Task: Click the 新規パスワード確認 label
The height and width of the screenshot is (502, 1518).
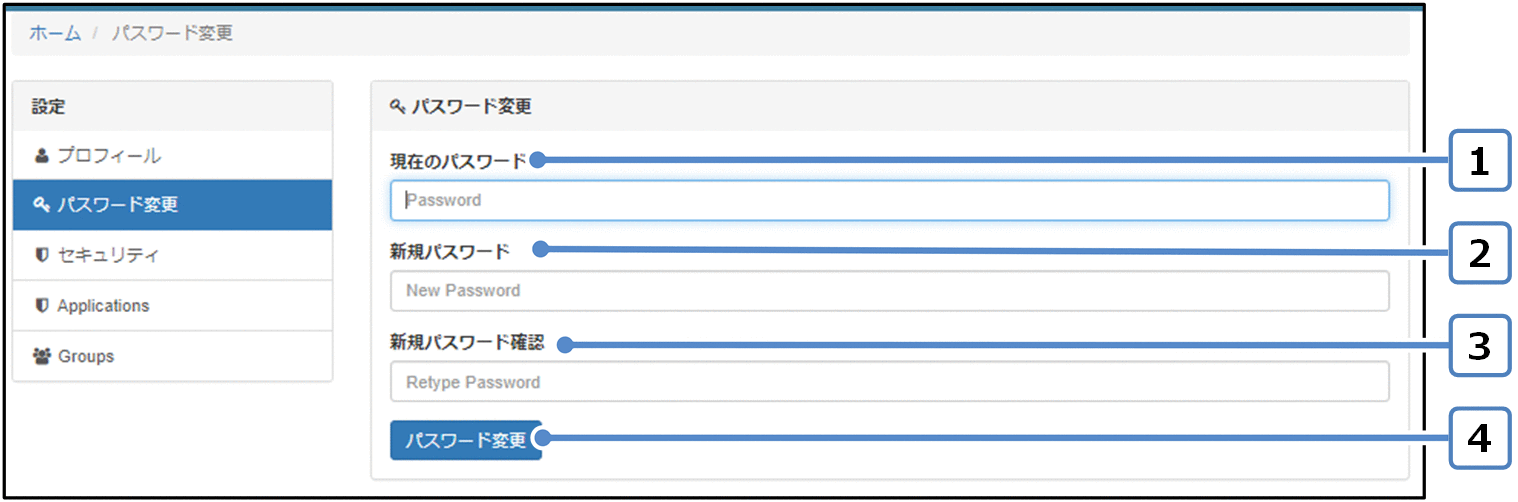Action: click(x=467, y=342)
